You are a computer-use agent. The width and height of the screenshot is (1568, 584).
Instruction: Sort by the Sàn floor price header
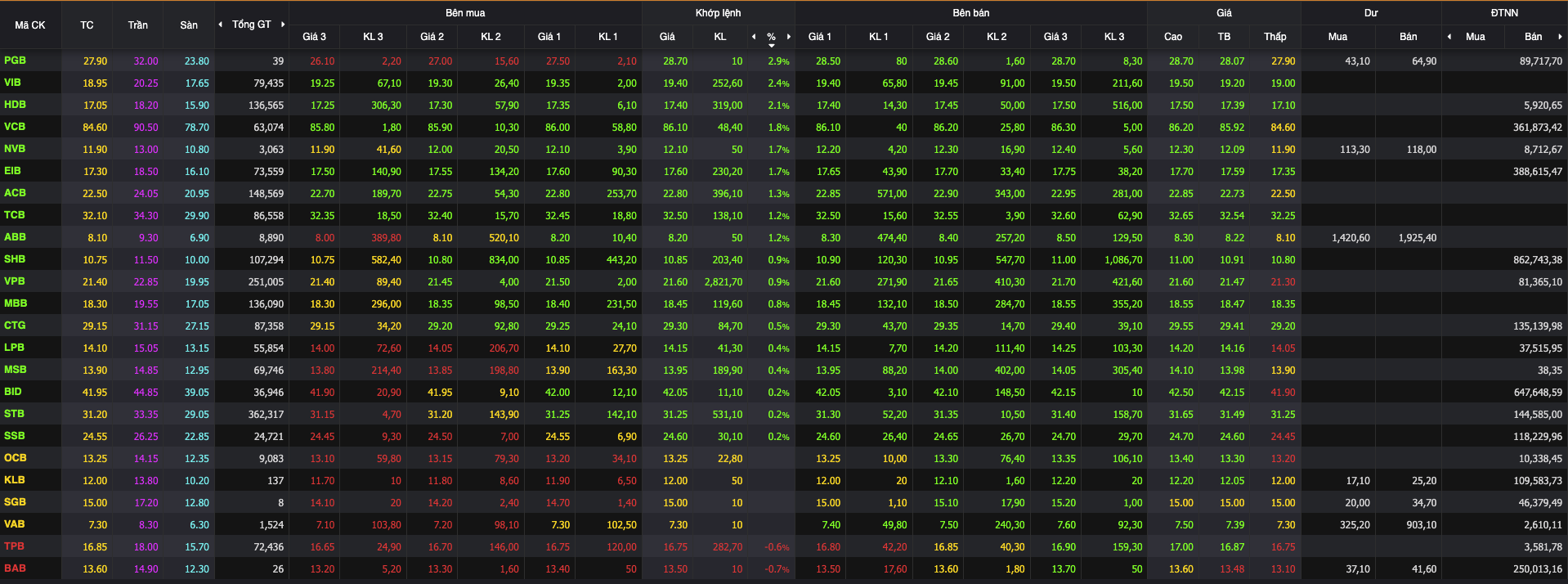(x=189, y=25)
